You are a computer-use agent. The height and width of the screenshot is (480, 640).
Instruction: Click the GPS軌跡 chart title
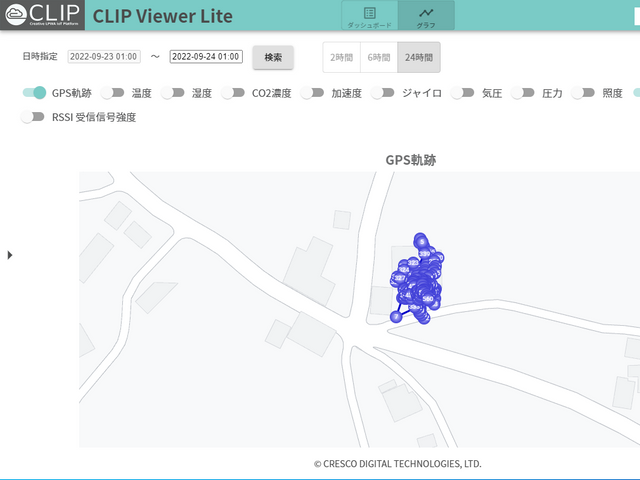click(411, 160)
